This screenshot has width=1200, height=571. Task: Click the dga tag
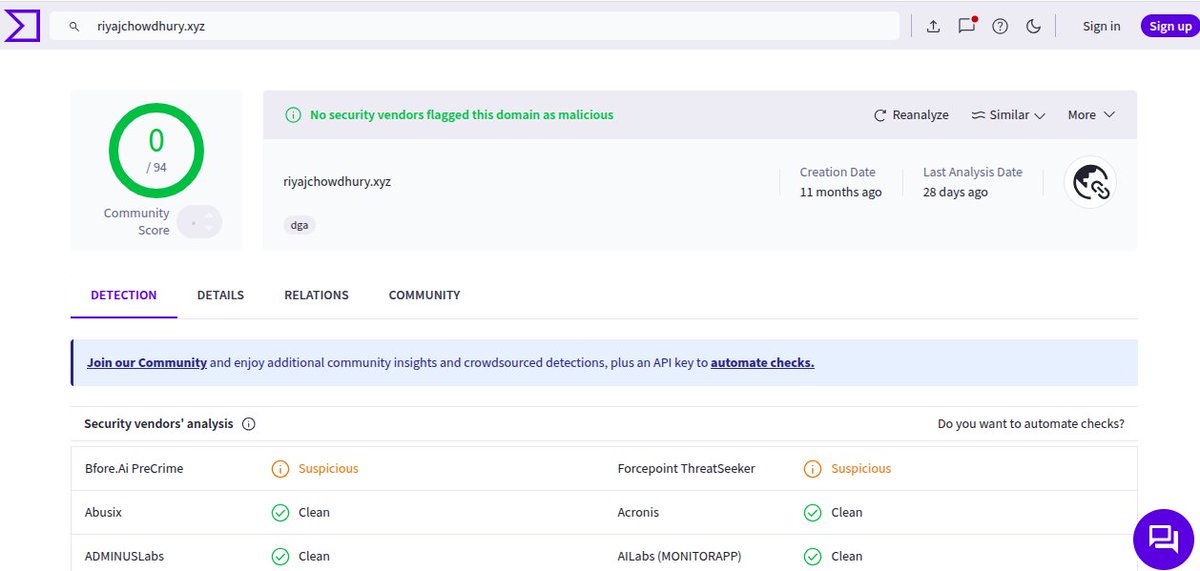(299, 225)
